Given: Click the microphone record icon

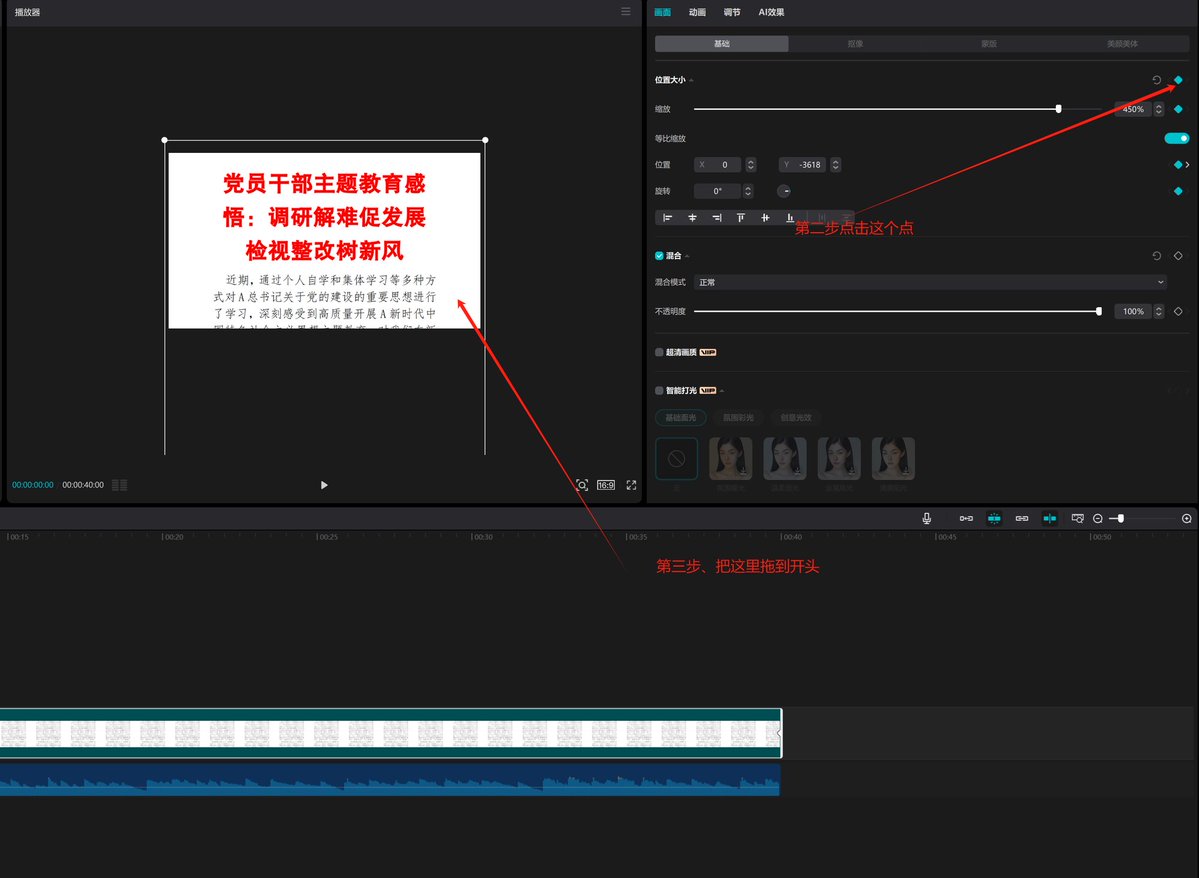Looking at the screenshot, I should (x=926, y=519).
